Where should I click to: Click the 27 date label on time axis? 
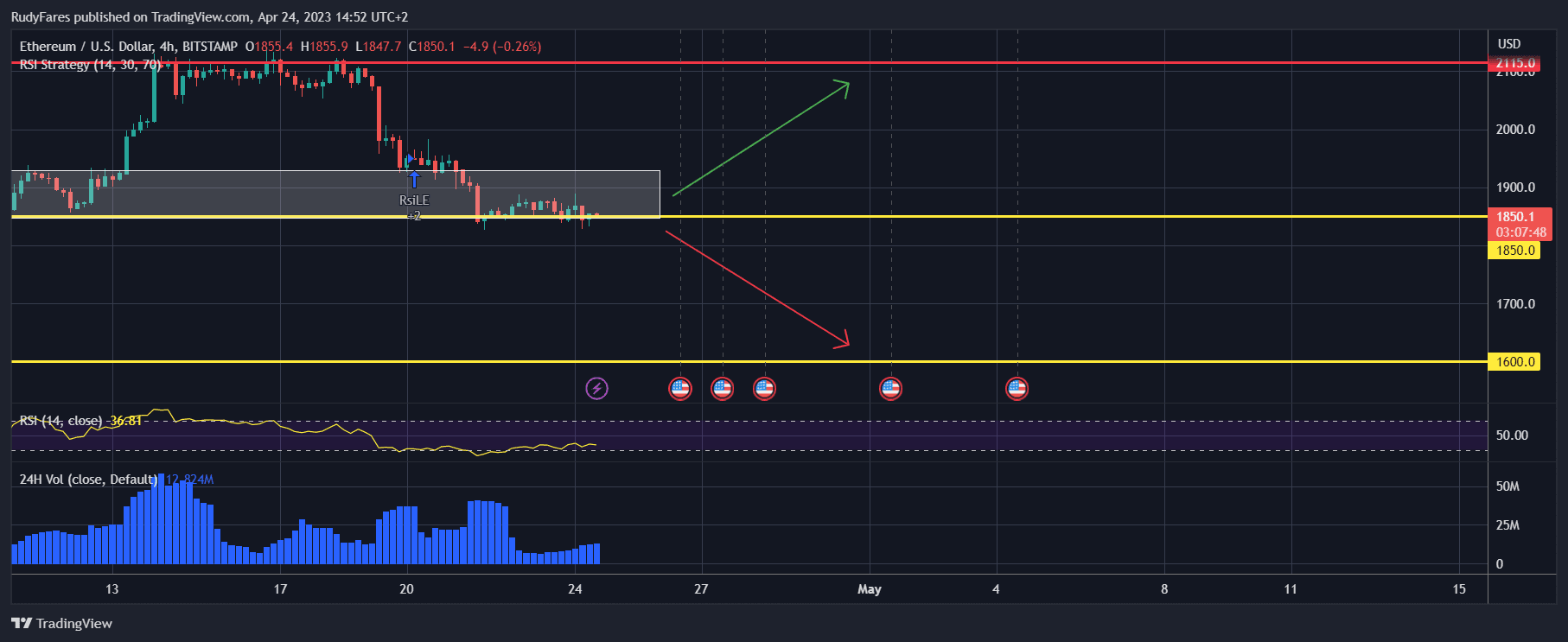coord(701,589)
